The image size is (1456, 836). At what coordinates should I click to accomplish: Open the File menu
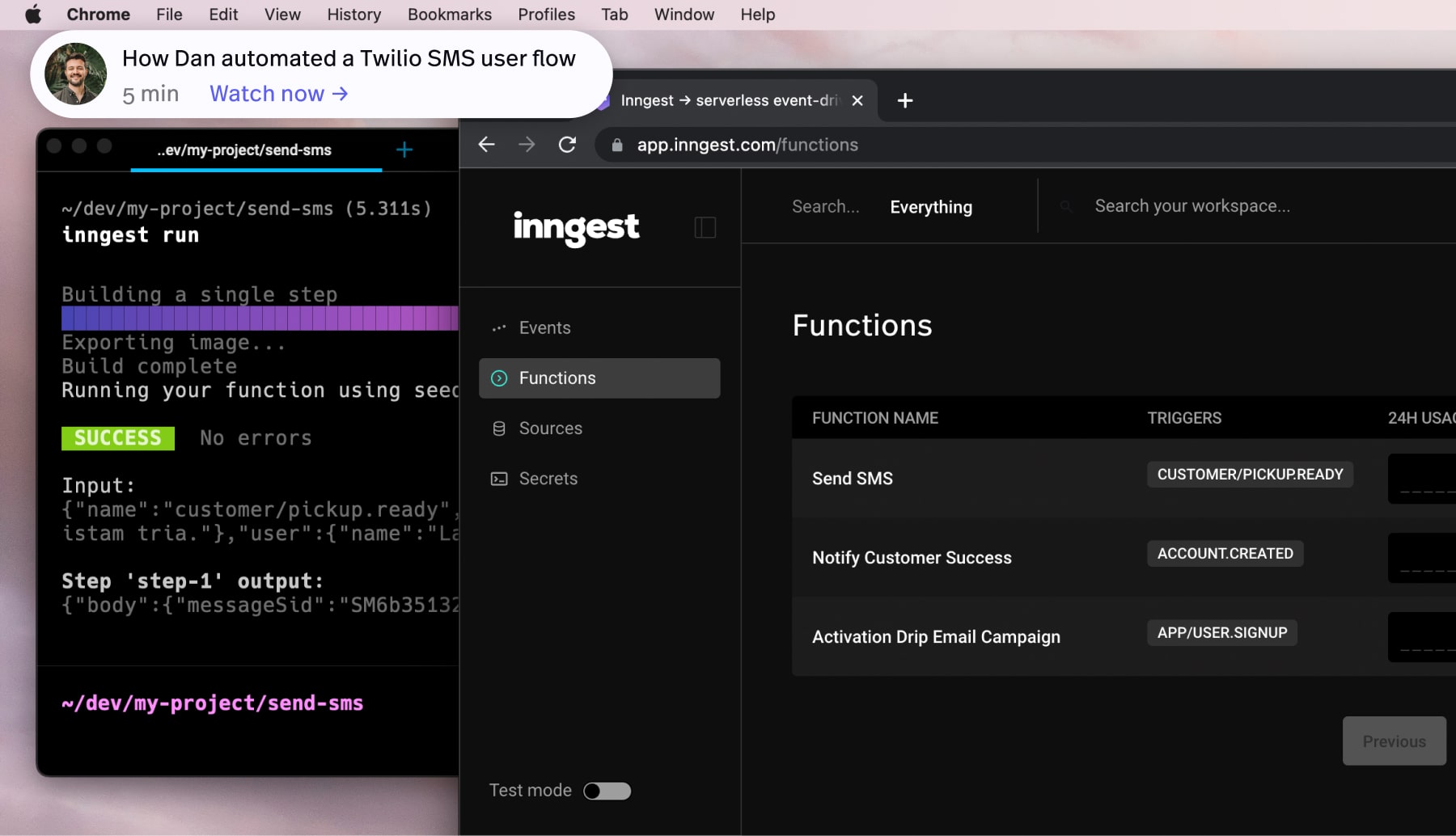click(169, 15)
